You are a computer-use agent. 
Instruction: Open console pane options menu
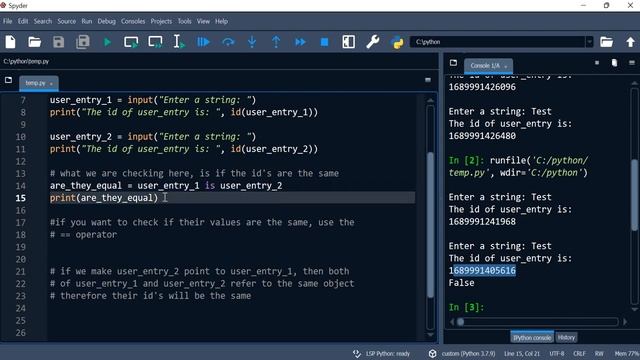(632, 63)
